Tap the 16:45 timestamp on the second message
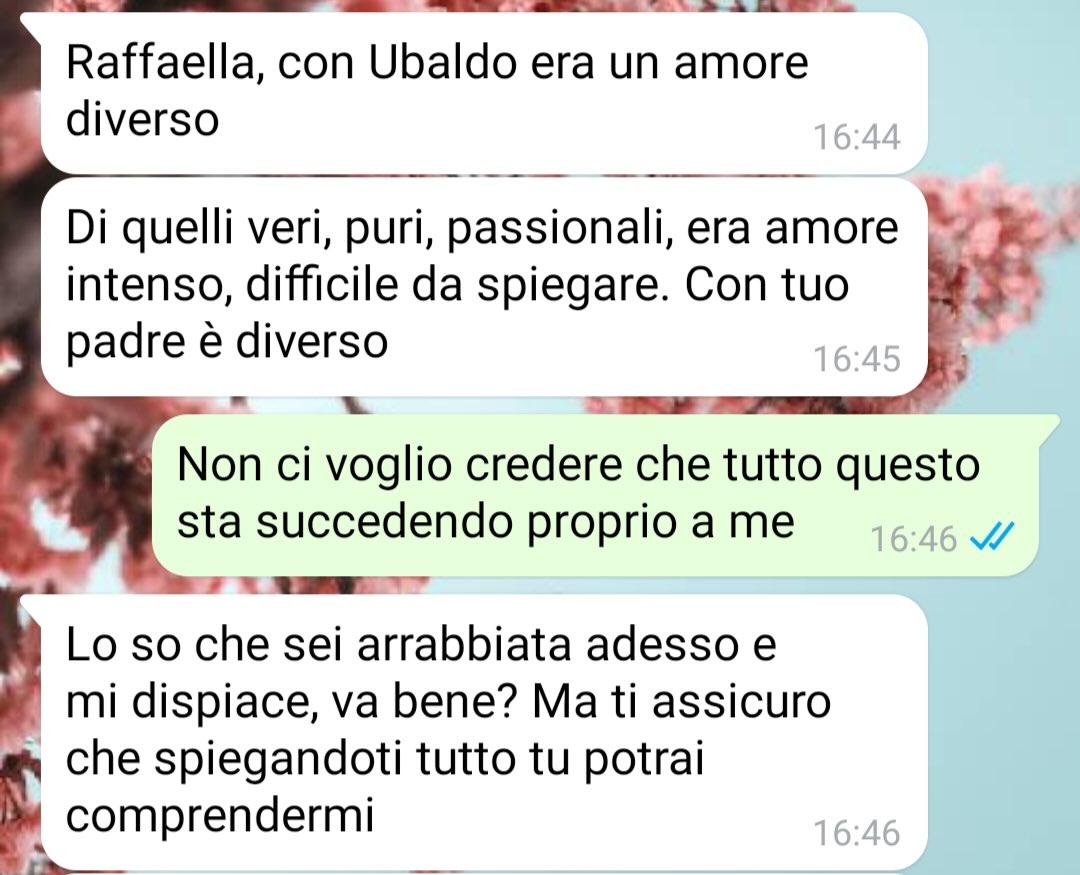This screenshot has height=875, width=1080. pos(857,358)
